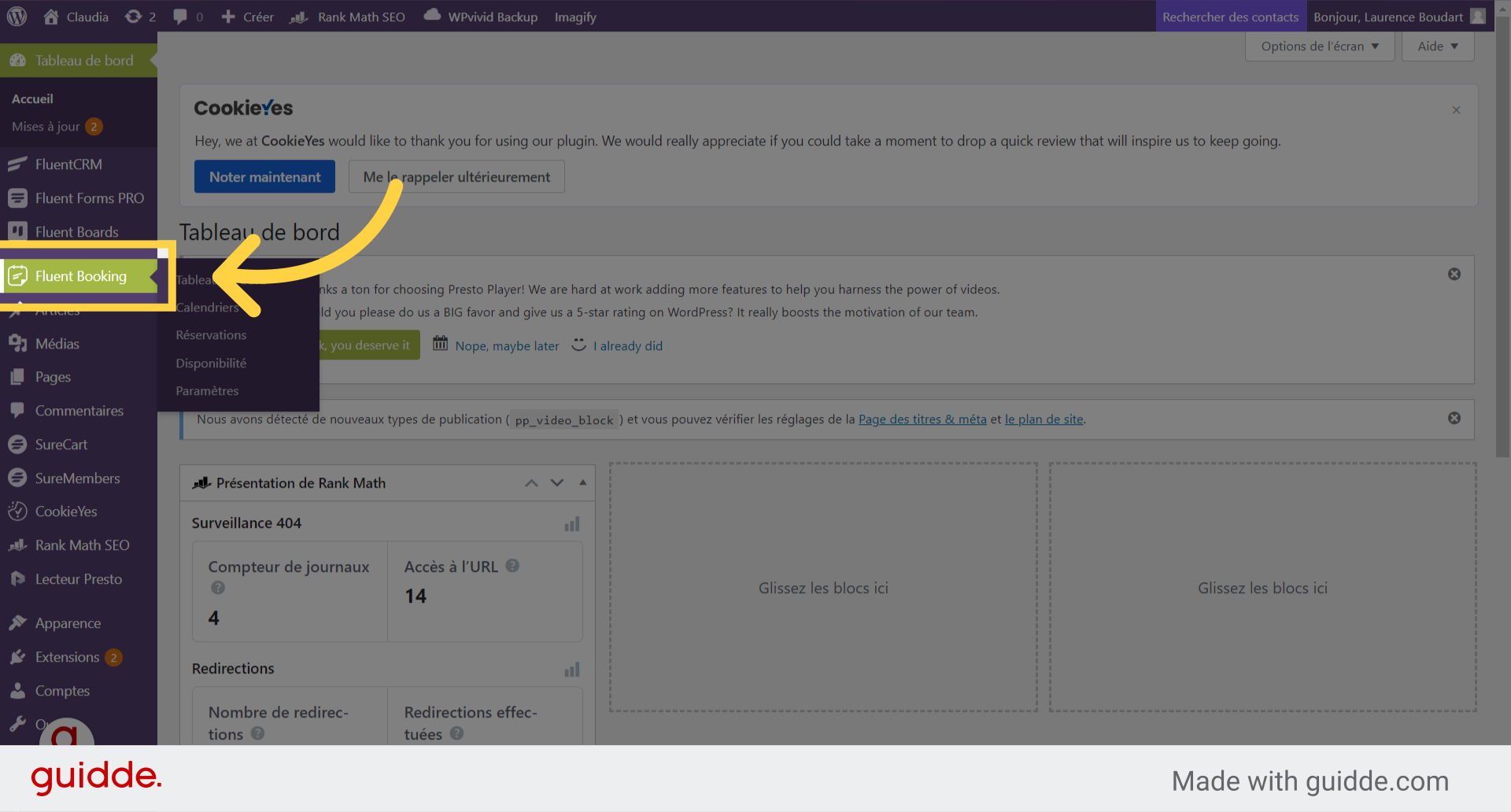Open WPvivid Backup in admin bar

click(481, 17)
